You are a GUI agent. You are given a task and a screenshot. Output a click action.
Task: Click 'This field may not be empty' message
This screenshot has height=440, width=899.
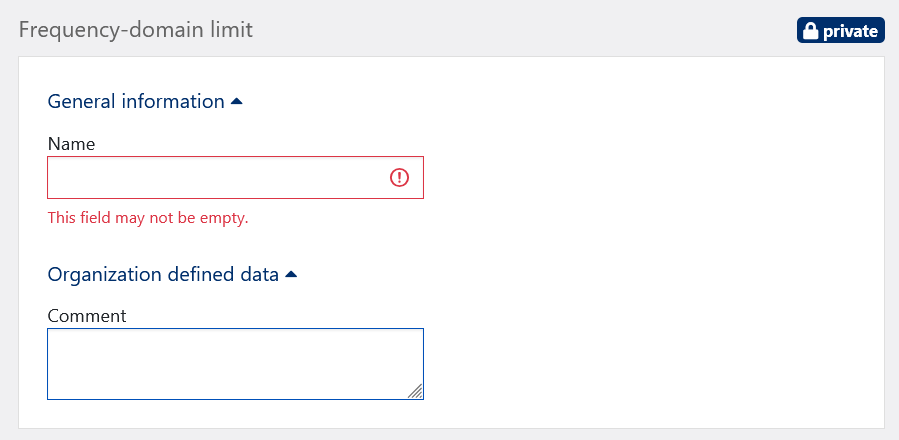coord(148,218)
